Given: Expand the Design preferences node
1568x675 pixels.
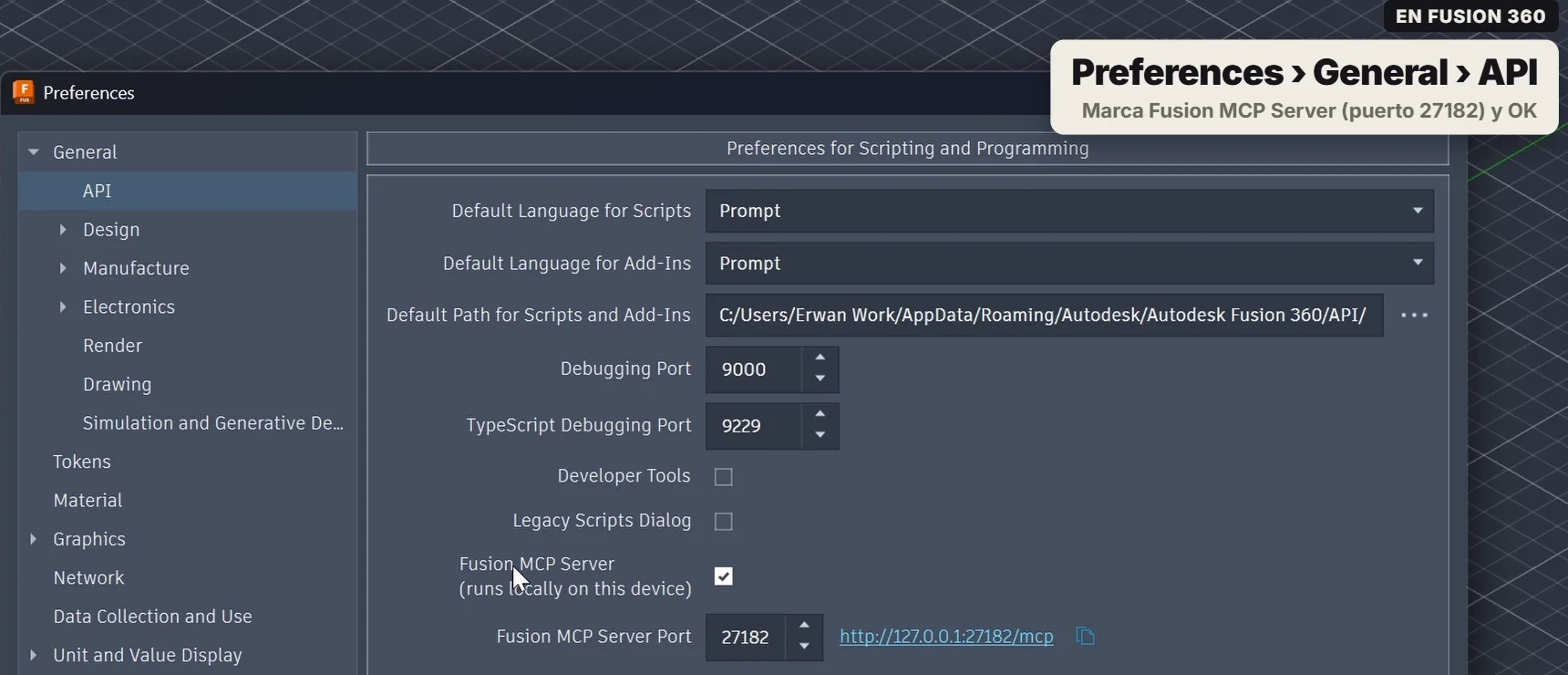Looking at the screenshot, I should click(x=63, y=230).
